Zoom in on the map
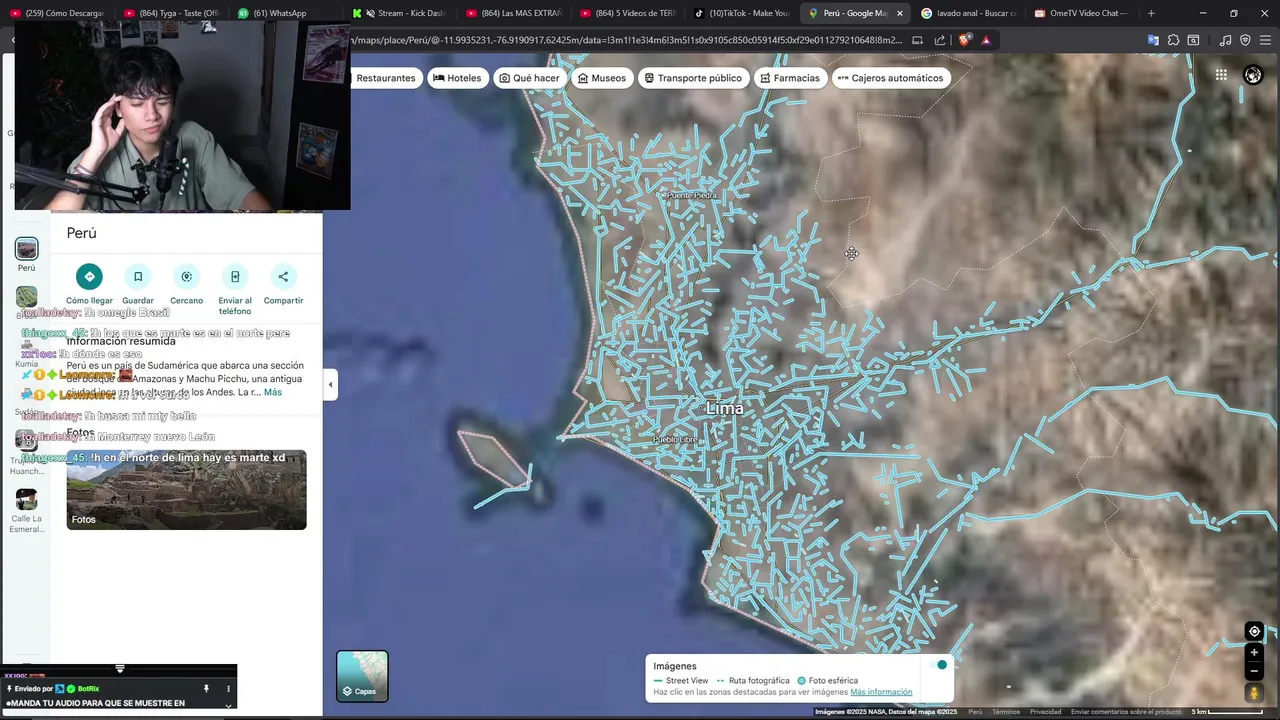 coord(1254,653)
